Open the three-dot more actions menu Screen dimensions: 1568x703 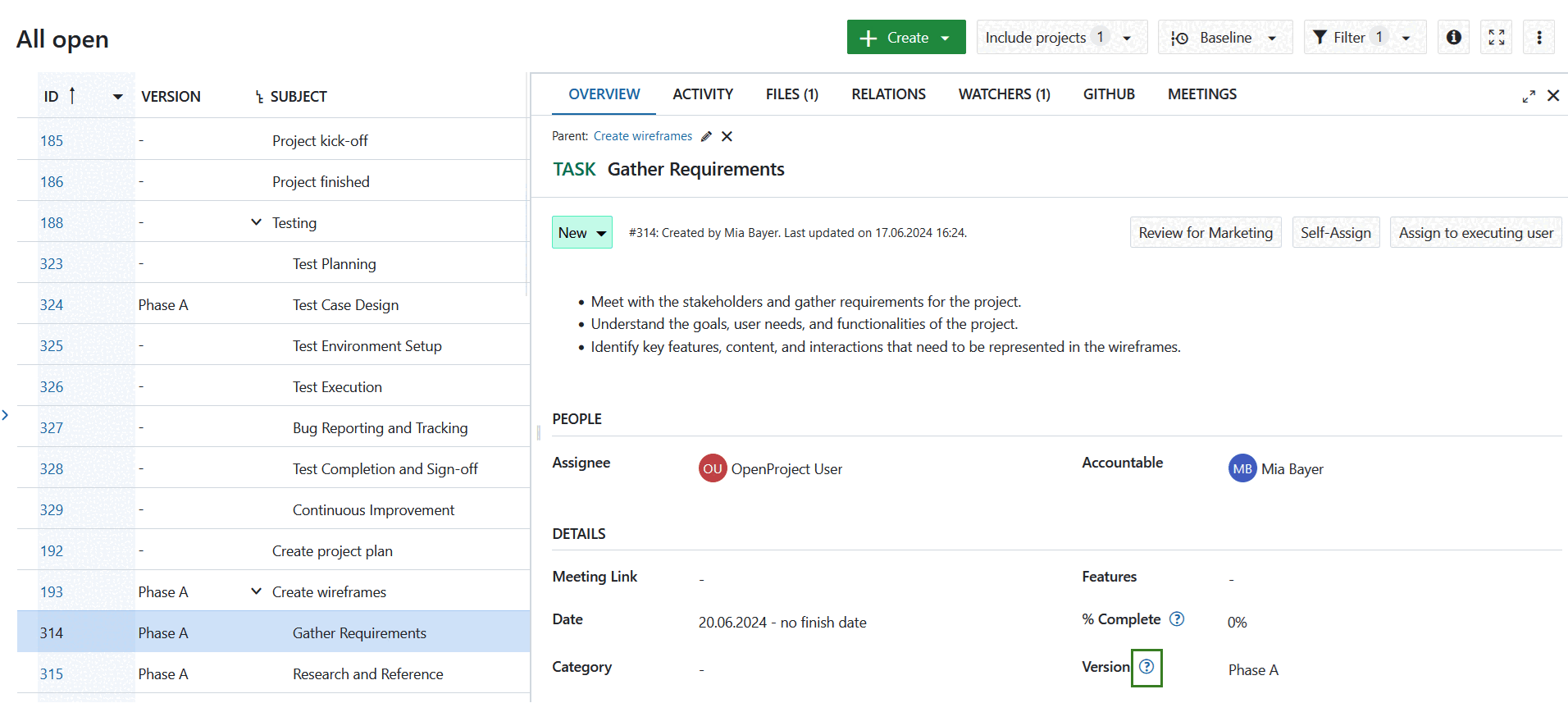pos(1538,38)
